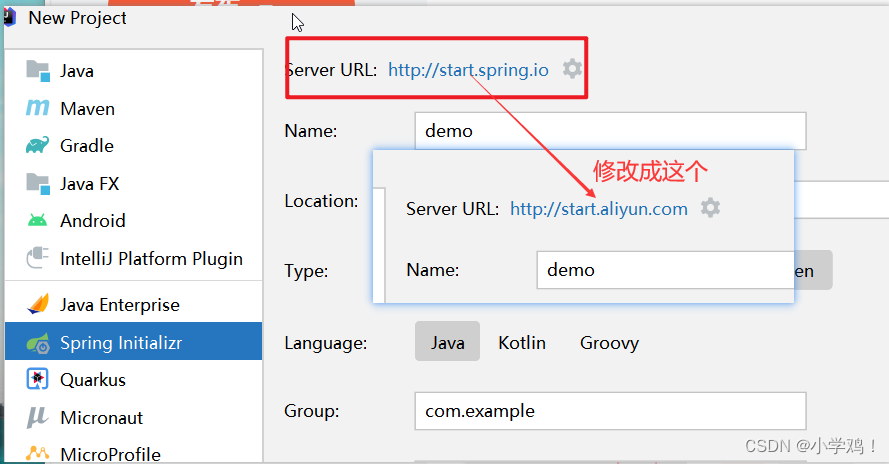
Task: Click the Gradle elephant icon
Action: click(x=37, y=145)
